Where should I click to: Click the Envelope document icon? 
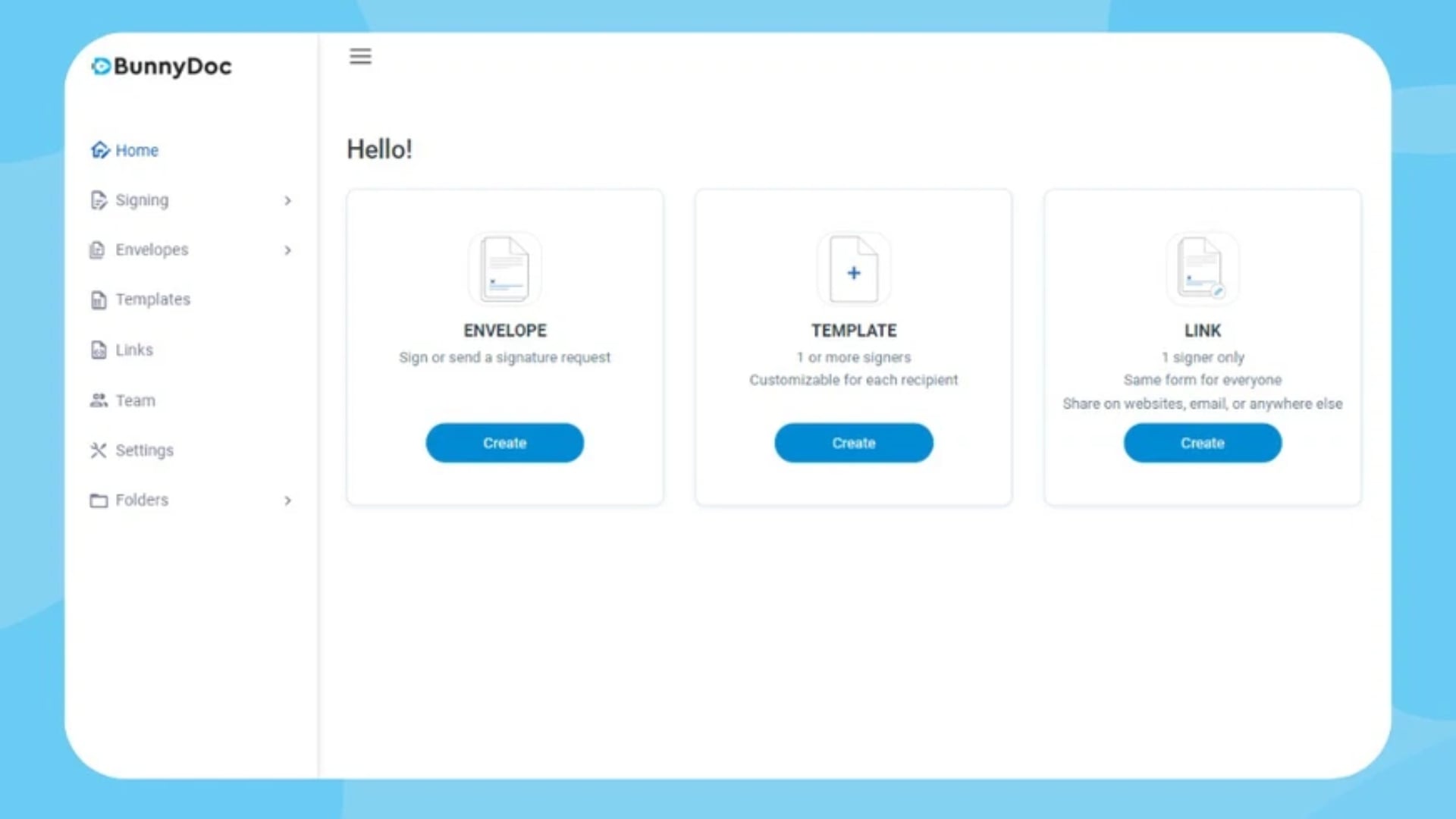[x=505, y=268]
